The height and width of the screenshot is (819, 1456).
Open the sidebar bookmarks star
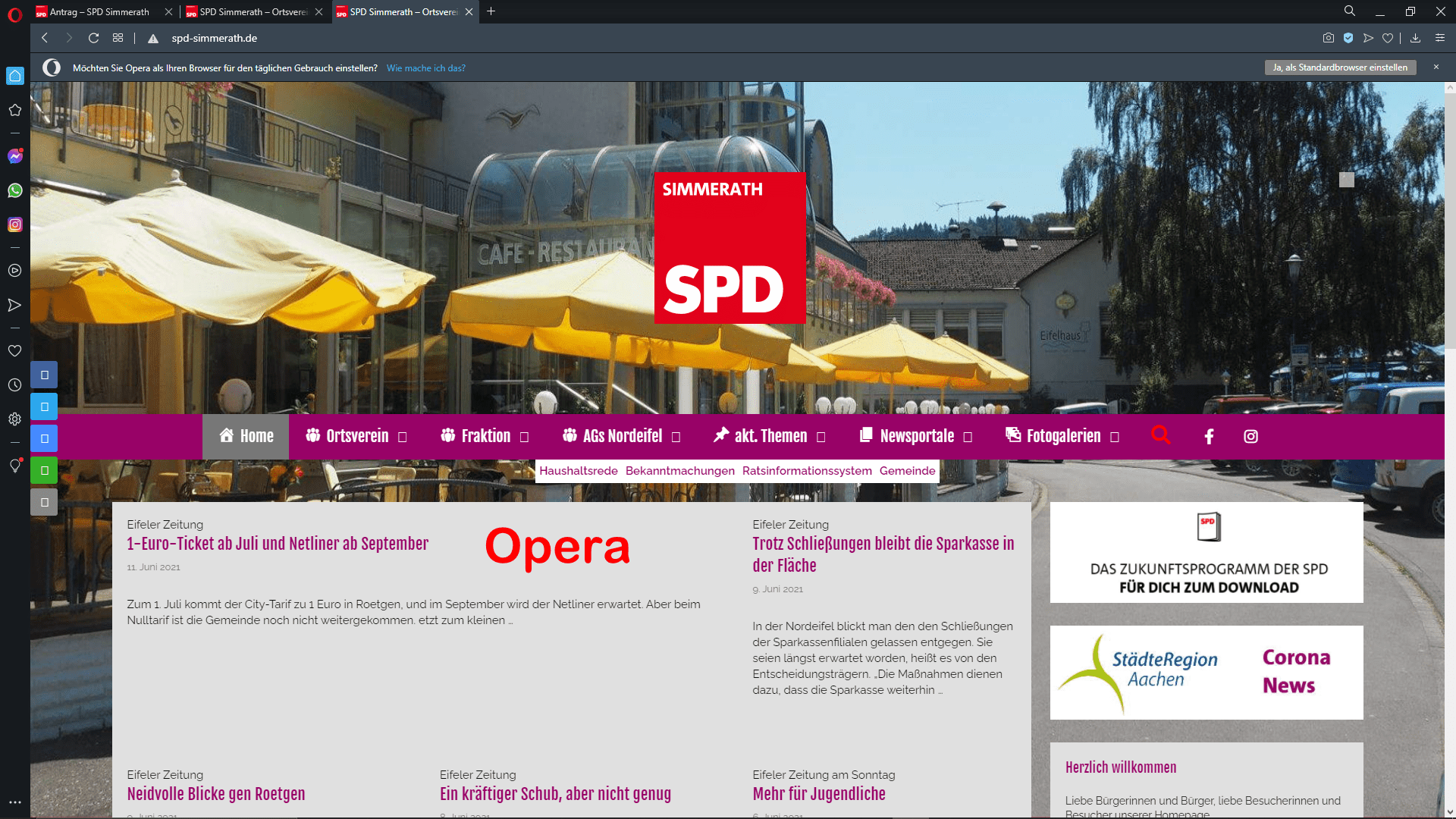point(14,110)
